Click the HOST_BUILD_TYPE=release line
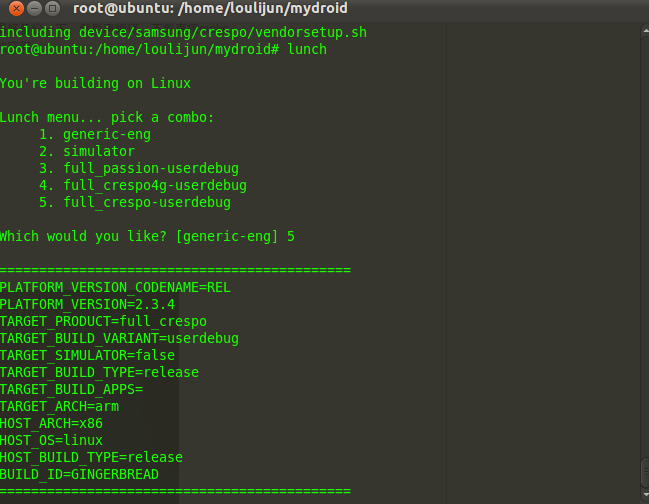The height and width of the screenshot is (504, 649). [x=91, y=457]
